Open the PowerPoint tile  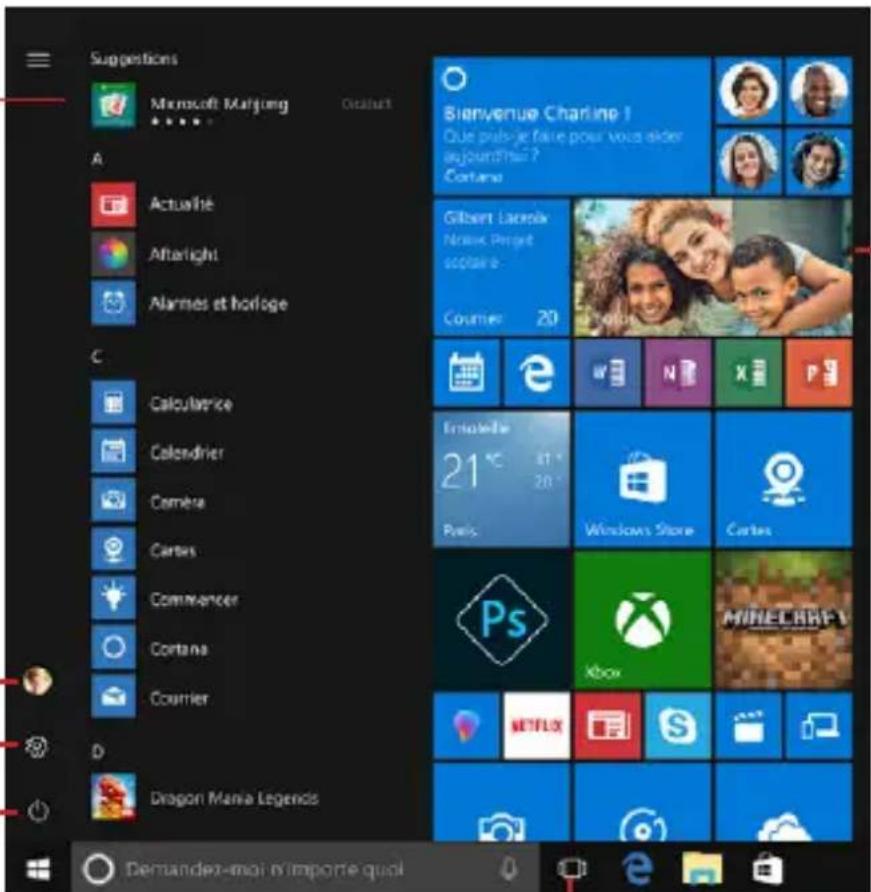[818, 372]
